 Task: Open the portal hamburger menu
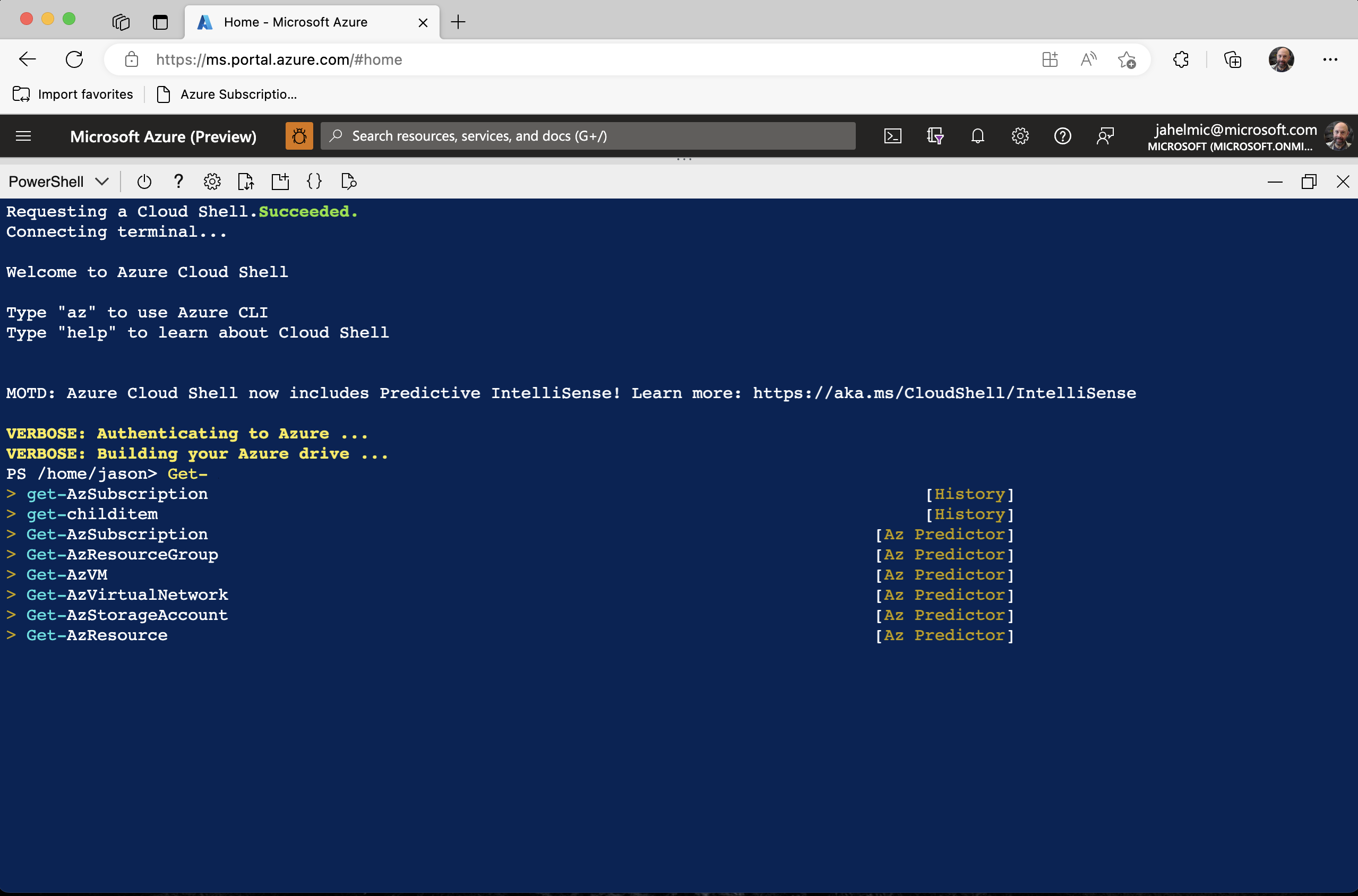[x=23, y=135]
